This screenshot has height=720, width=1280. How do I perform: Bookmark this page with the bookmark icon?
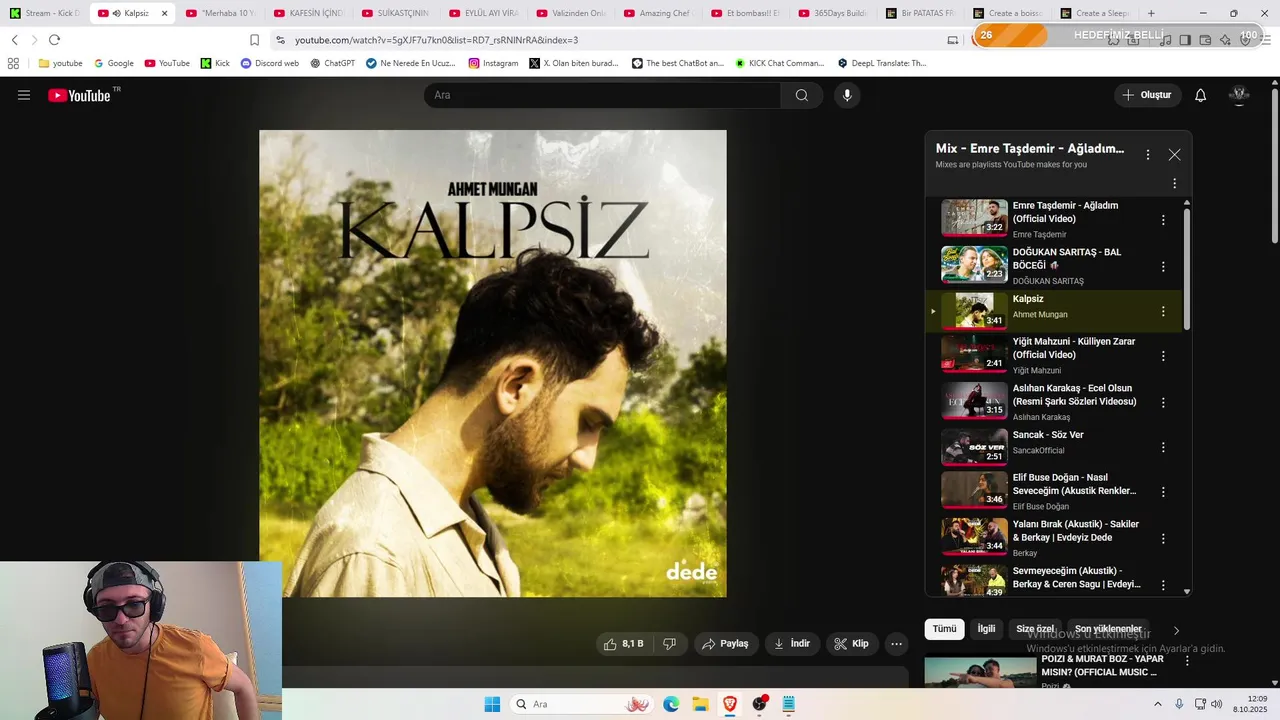(x=254, y=40)
